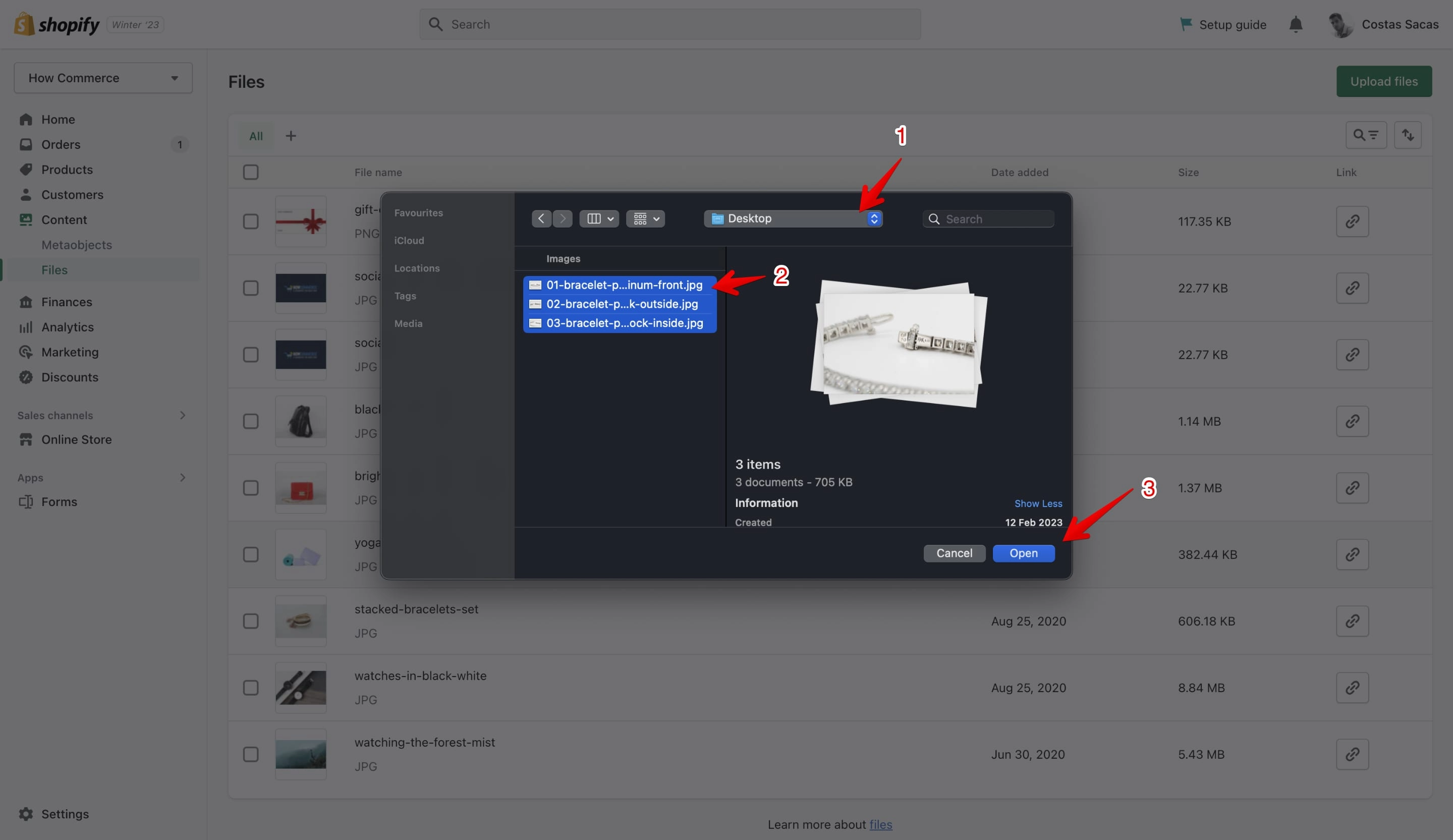Click Show Less in preview info
The image size is (1453, 840).
click(x=1038, y=503)
